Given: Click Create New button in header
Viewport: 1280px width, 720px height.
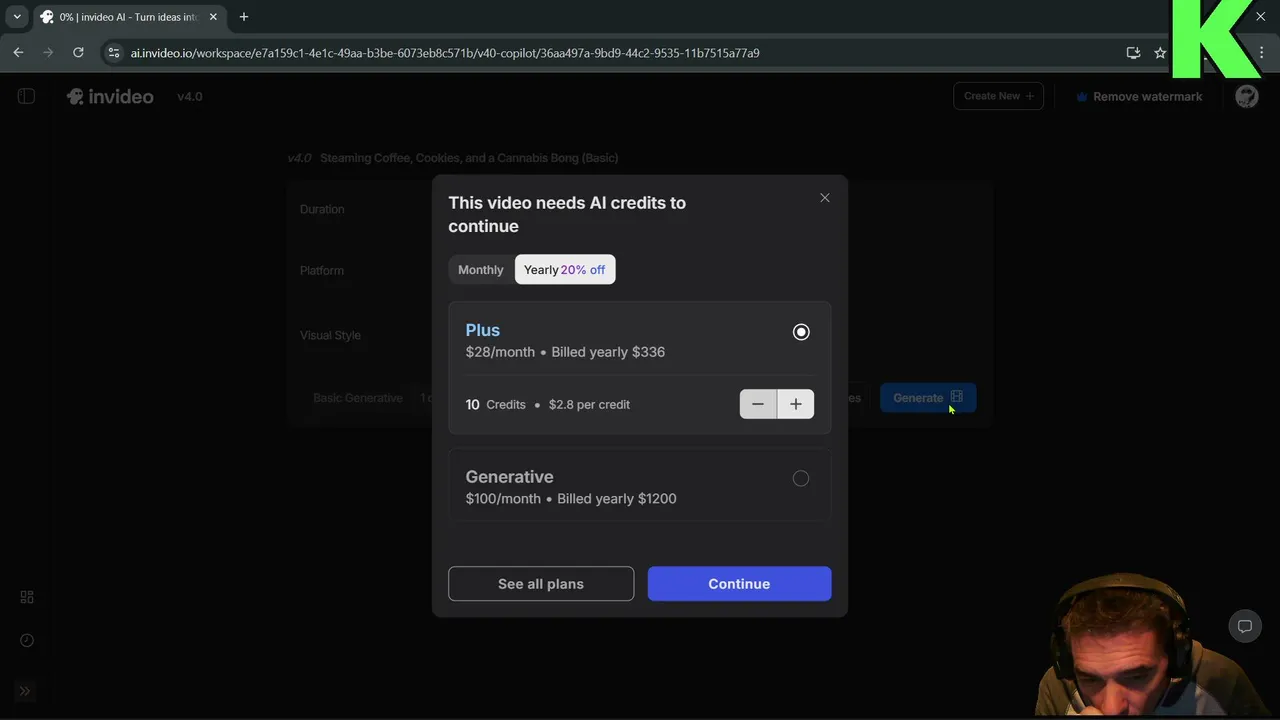Looking at the screenshot, I should point(998,96).
